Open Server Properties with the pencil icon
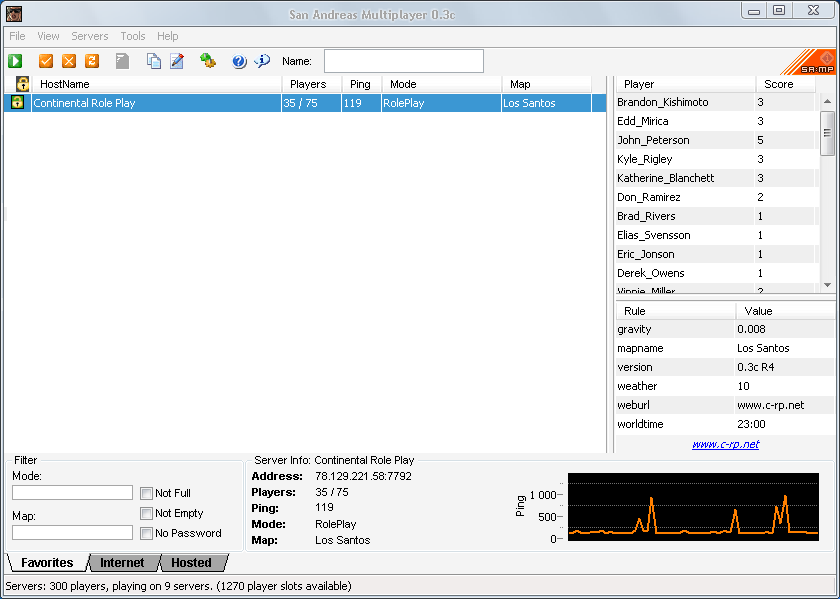This screenshot has height=599, width=840. 177,61
